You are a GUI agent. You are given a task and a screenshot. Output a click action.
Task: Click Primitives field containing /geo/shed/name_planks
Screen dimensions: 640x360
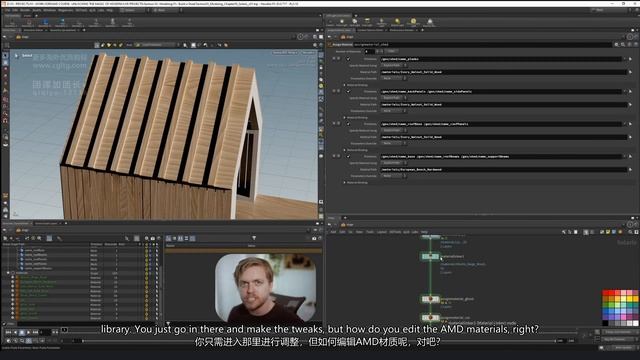tap(501, 59)
